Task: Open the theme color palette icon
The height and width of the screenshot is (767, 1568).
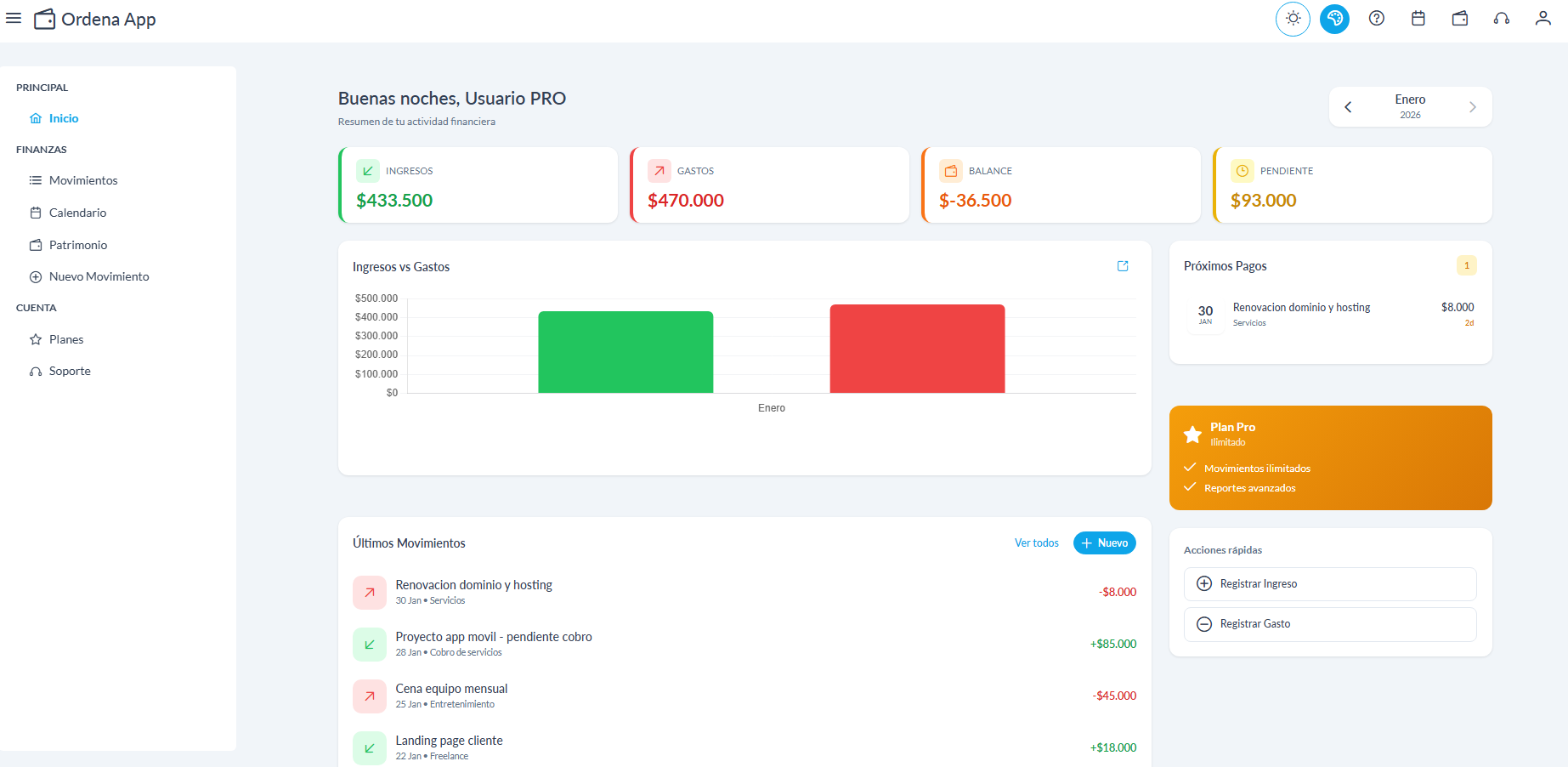Action: tap(1334, 18)
